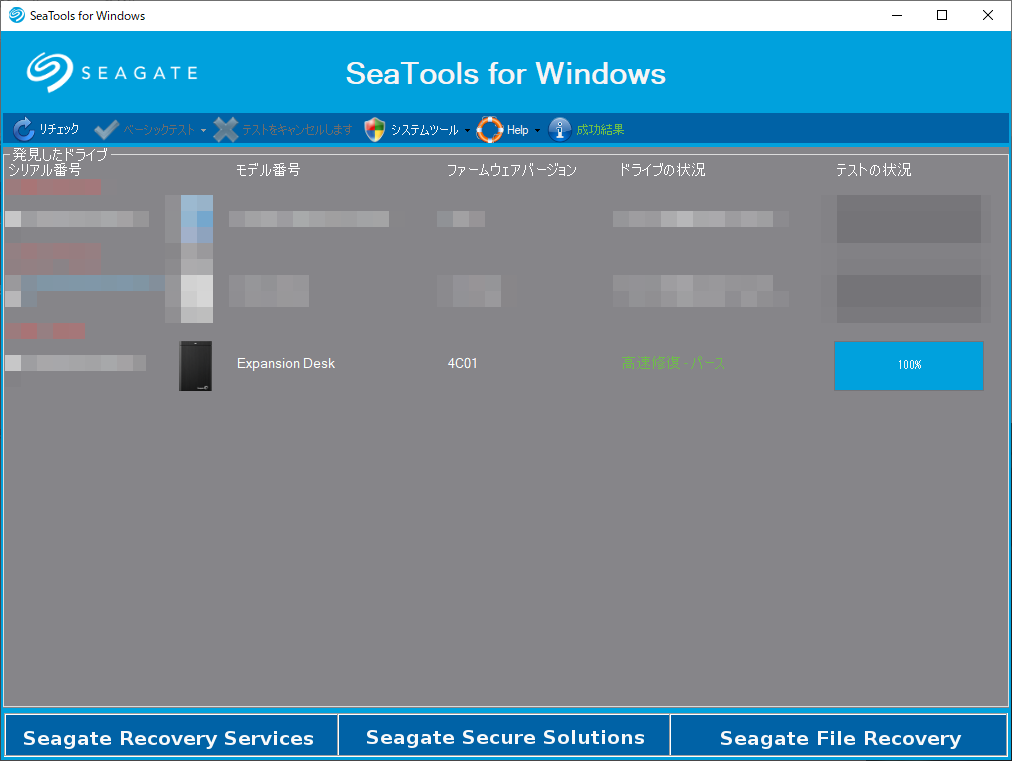Click the Recheck refresh arrow icon
This screenshot has height=761, width=1012.
click(x=24, y=129)
